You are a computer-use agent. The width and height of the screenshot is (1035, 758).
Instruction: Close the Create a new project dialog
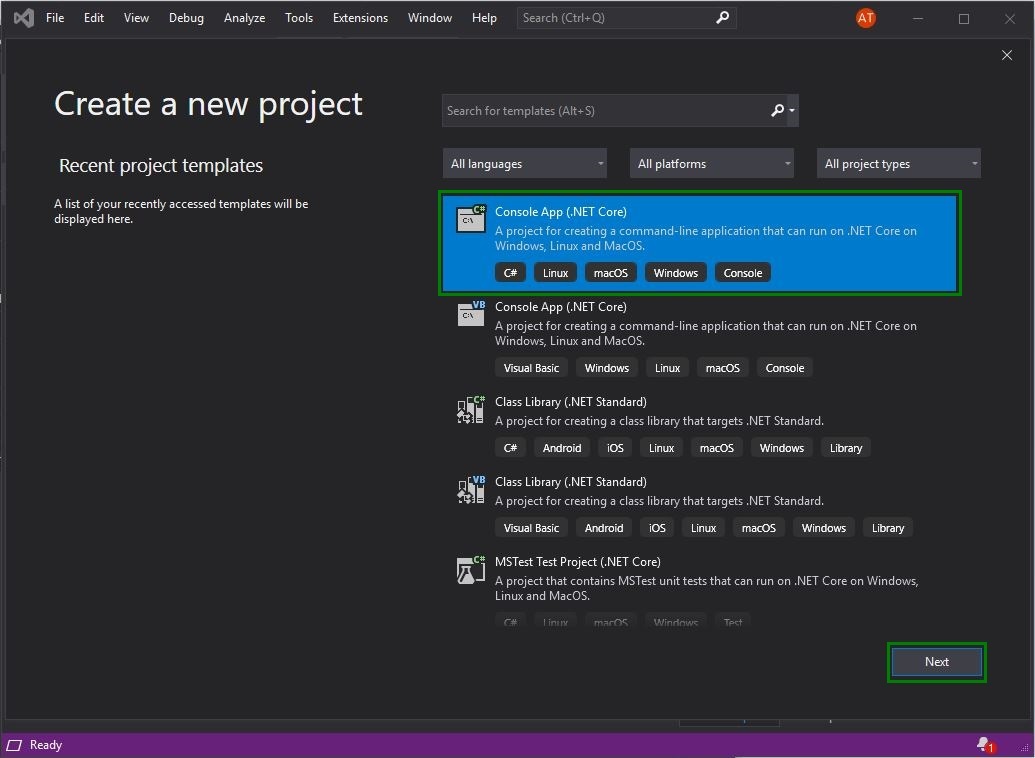coord(1007,55)
